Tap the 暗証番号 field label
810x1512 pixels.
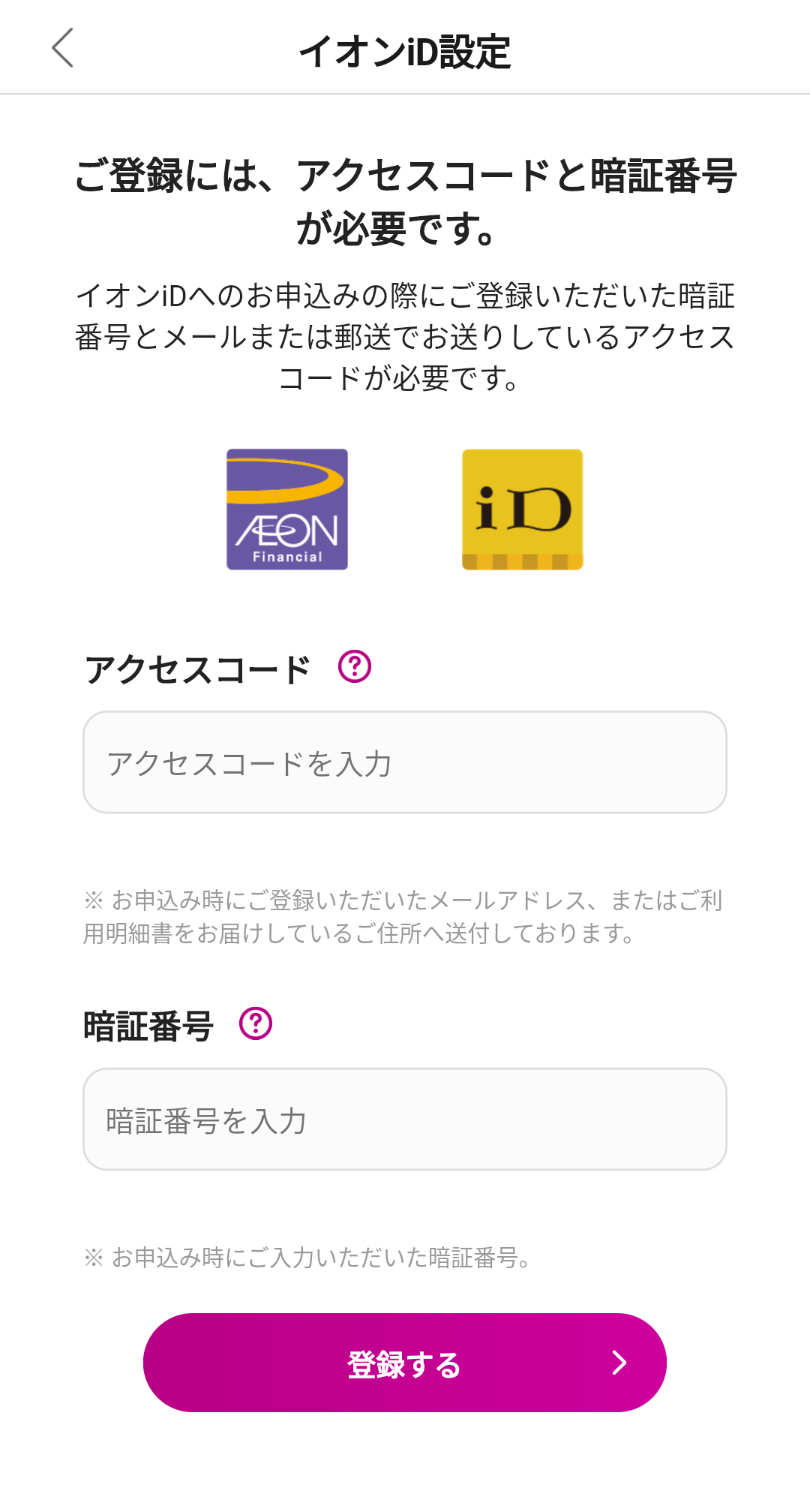pyautogui.click(x=148, y=1027)
